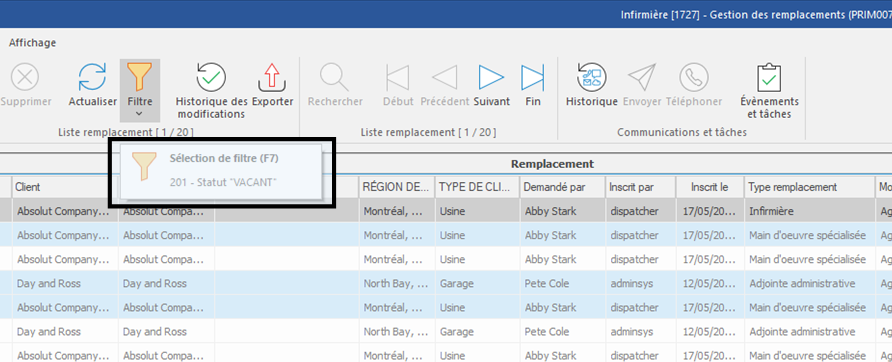Open Évènements et tâches clipboard
This screenshot has height=362, width=892.
(x=769, y=77)
